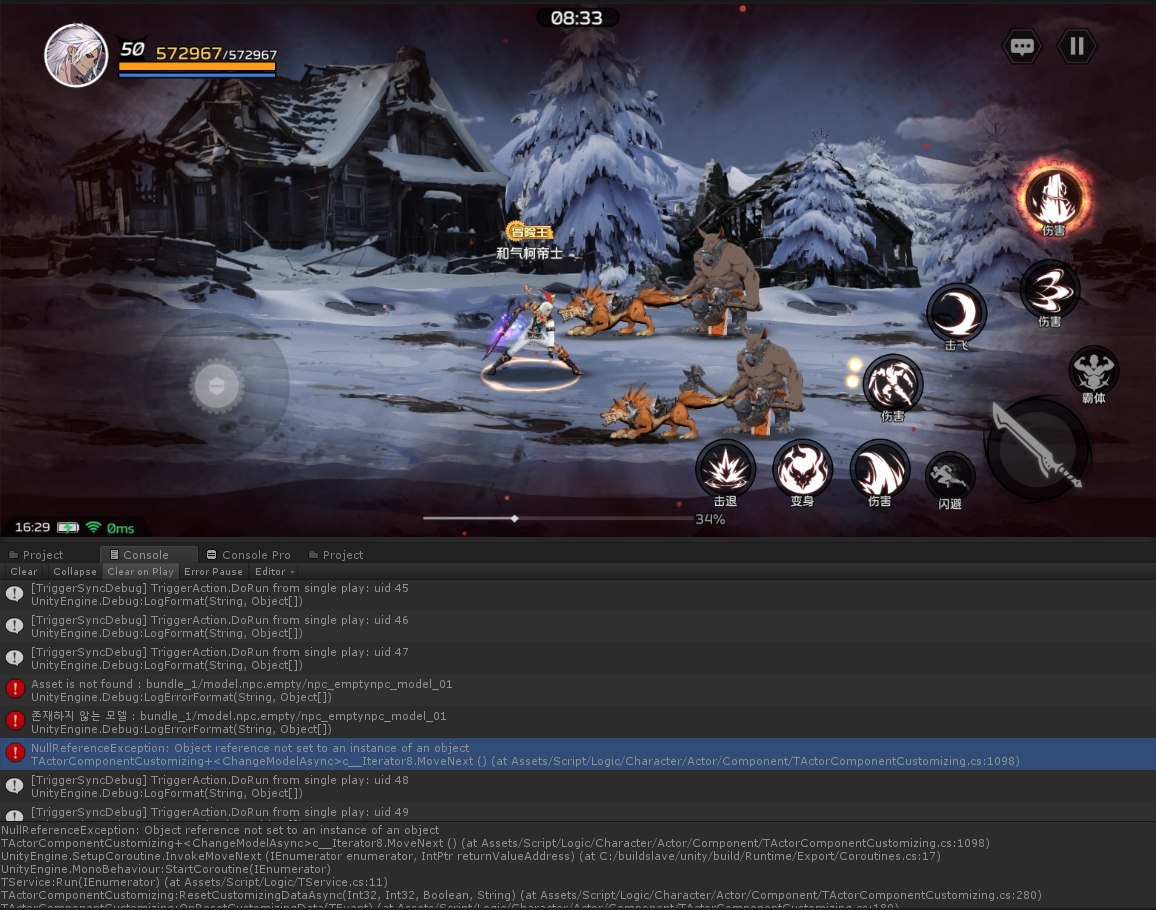Open the Console Pro tab
Screen dimensions: 1156x910
248,555
